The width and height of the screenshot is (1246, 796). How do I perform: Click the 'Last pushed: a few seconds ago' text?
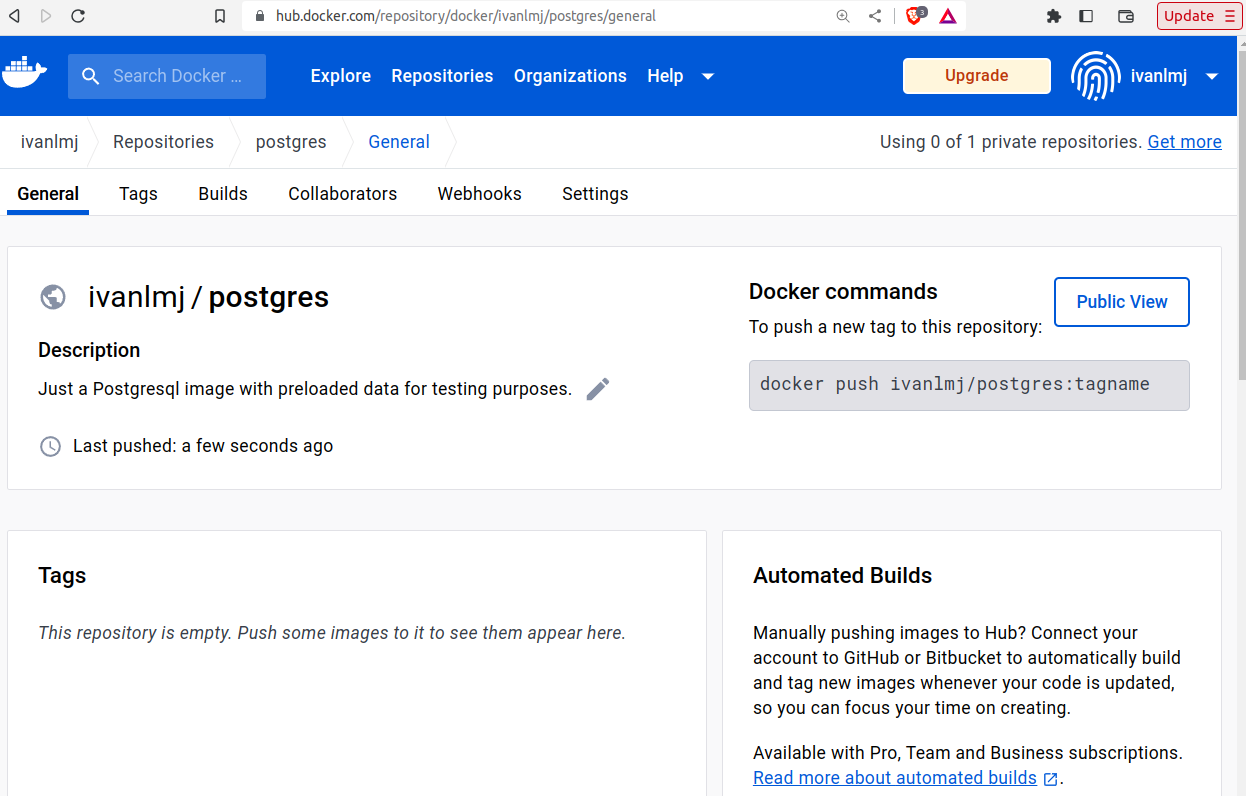coord(203,446)
